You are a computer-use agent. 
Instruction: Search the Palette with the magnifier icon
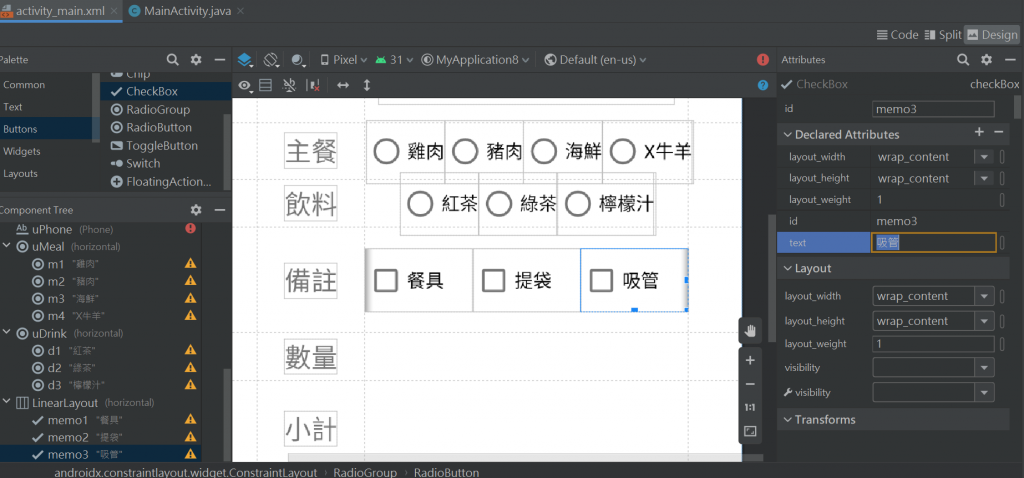172,59
